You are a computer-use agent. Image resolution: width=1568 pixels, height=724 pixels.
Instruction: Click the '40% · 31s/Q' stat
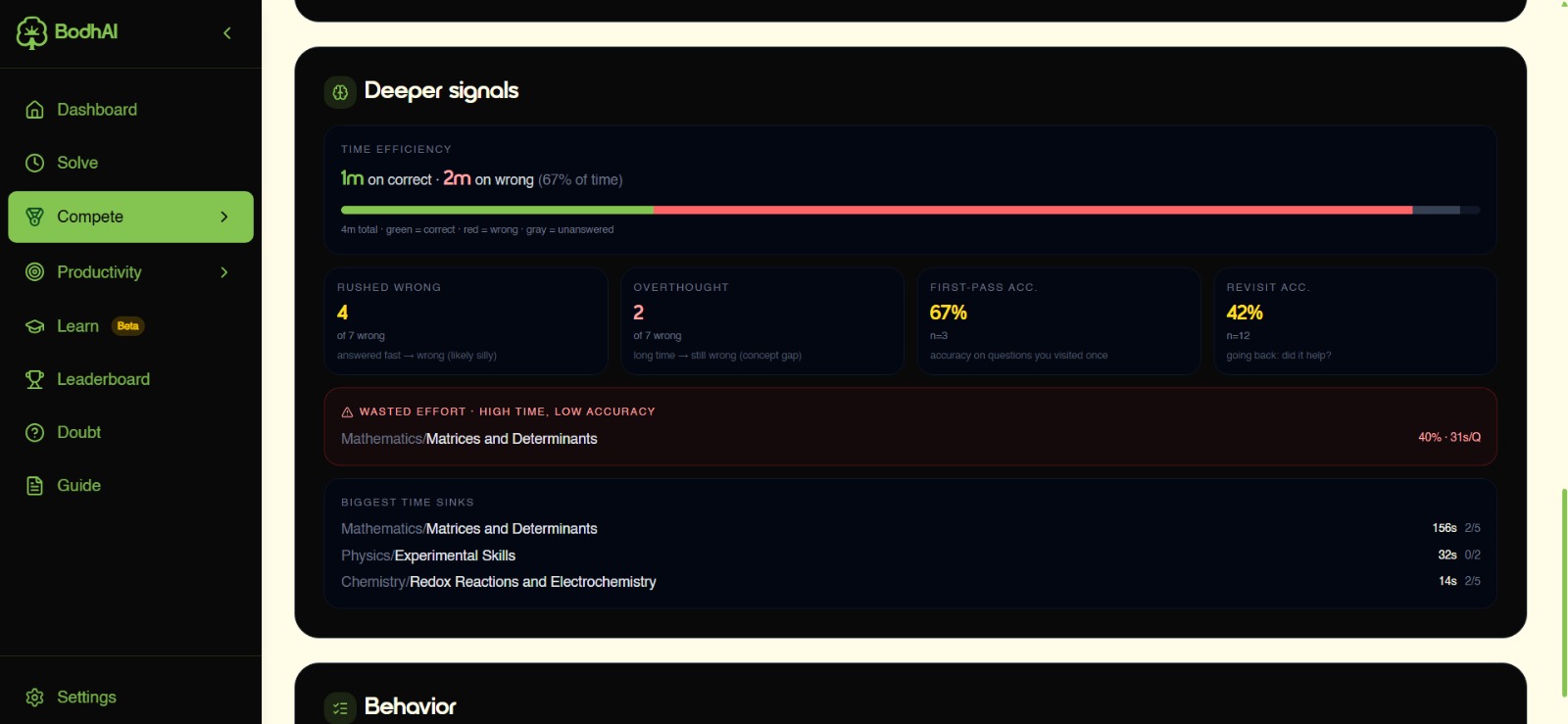pyautogui.click(x=1449, y=437)
